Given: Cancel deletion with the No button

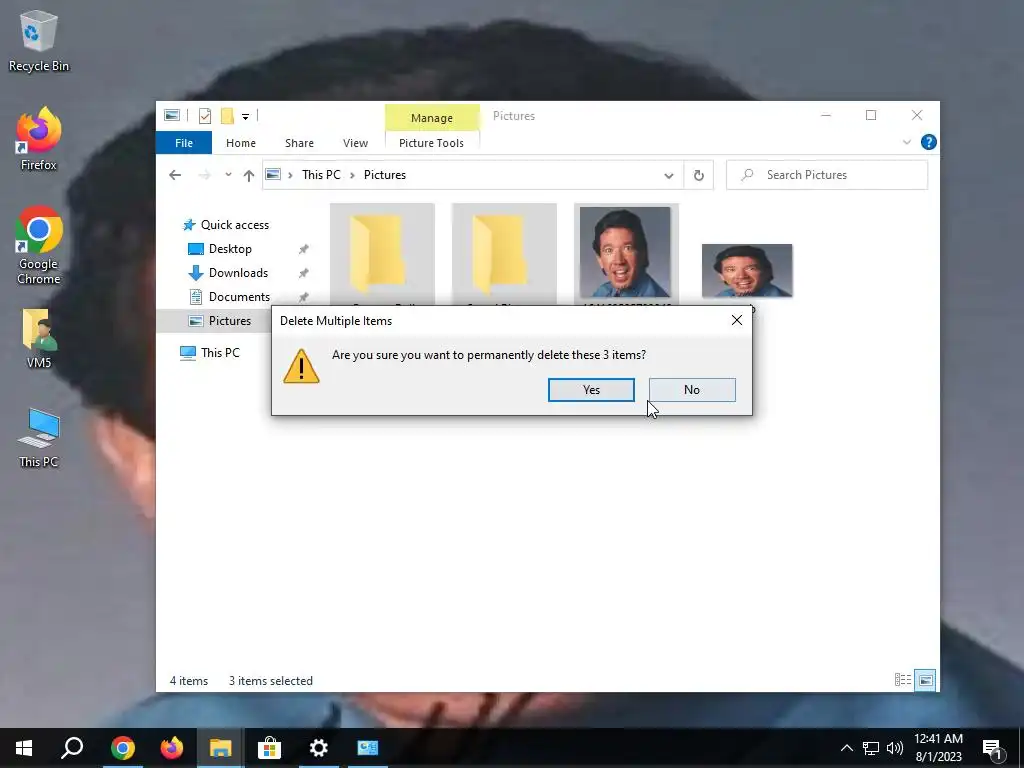Looking at the screenshot, I should click(x=692, y=390).
